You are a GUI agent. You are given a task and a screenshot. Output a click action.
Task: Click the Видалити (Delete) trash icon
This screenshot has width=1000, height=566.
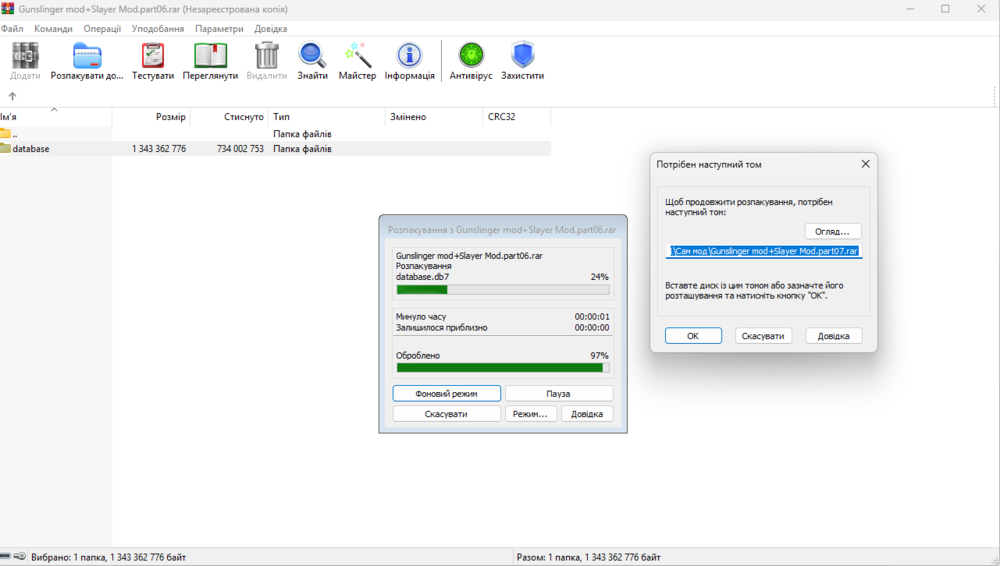tap(267, 56)
